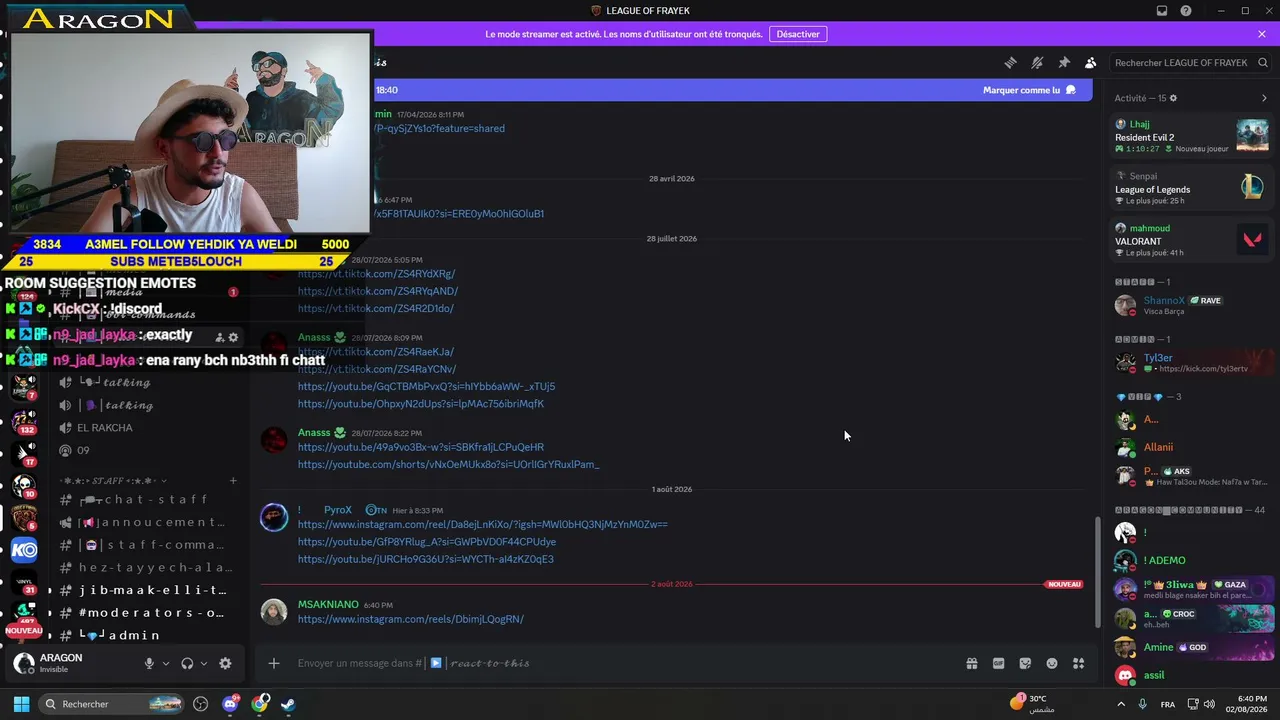Open the moderators-o… channel
The image size is (1280, 720).
coord(143,612)
